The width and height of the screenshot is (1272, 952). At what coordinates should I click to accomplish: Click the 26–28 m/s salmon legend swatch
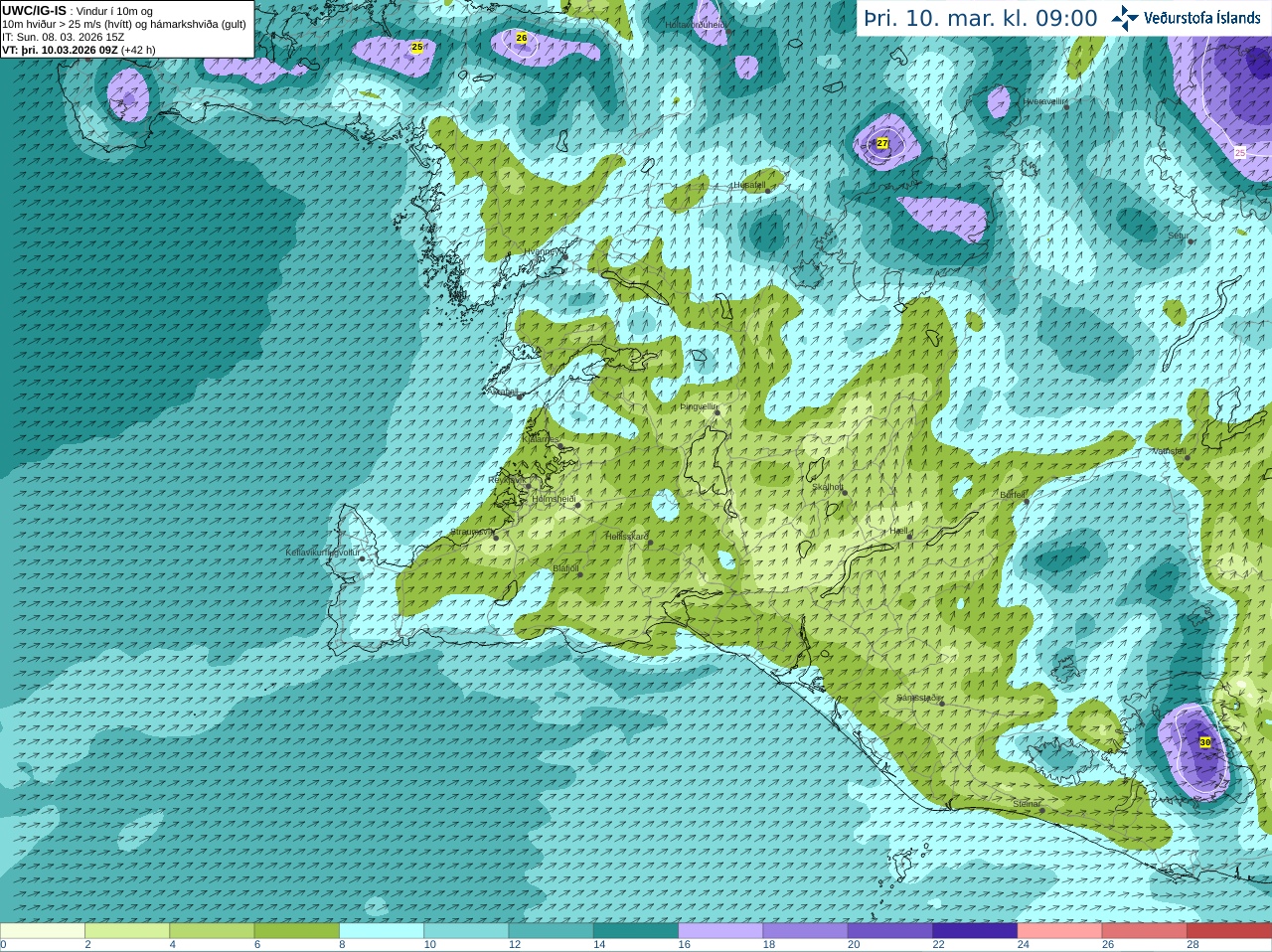click(x=1145, y=931)
